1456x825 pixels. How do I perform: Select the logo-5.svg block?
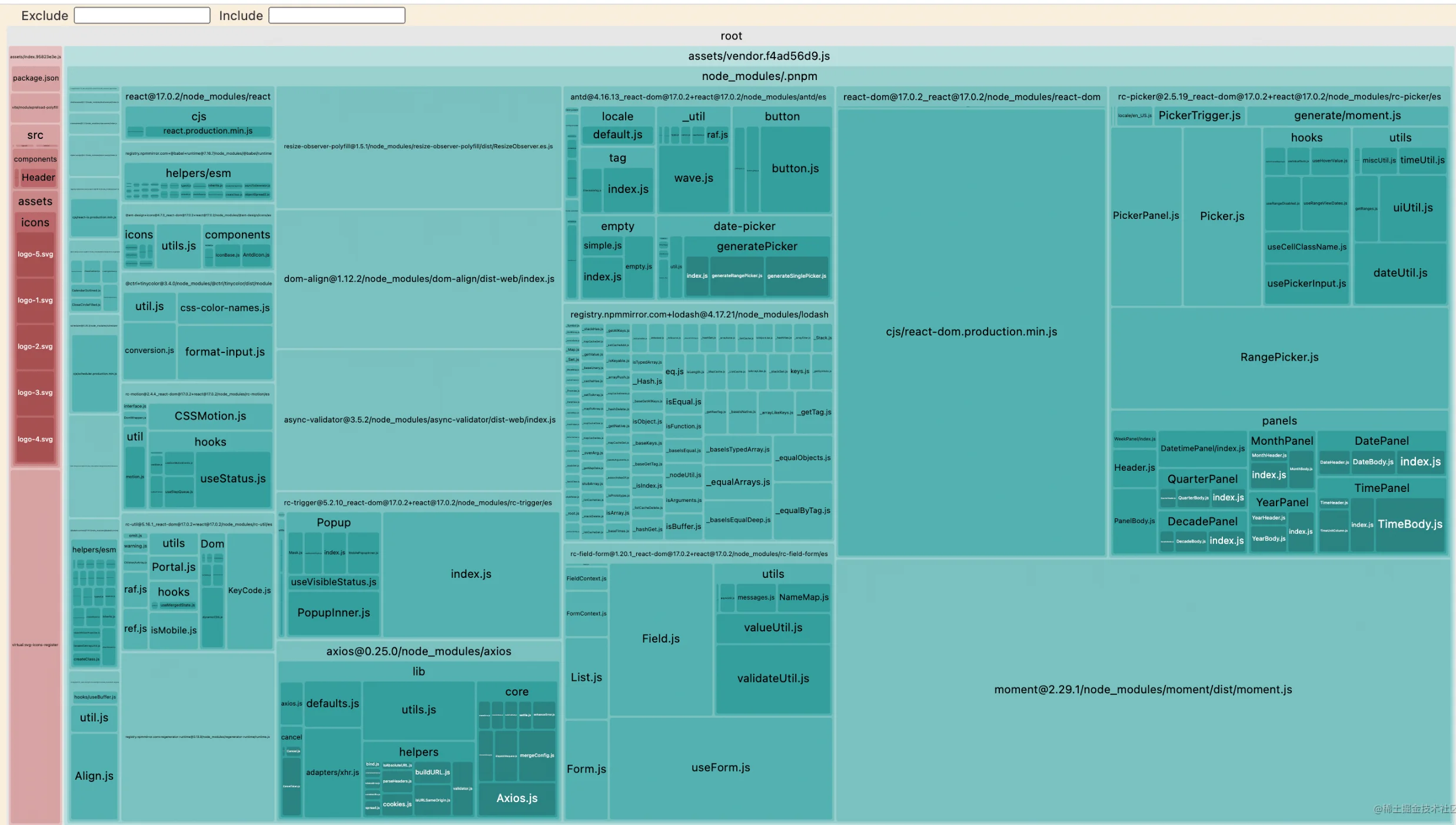(x=35, y=254)
